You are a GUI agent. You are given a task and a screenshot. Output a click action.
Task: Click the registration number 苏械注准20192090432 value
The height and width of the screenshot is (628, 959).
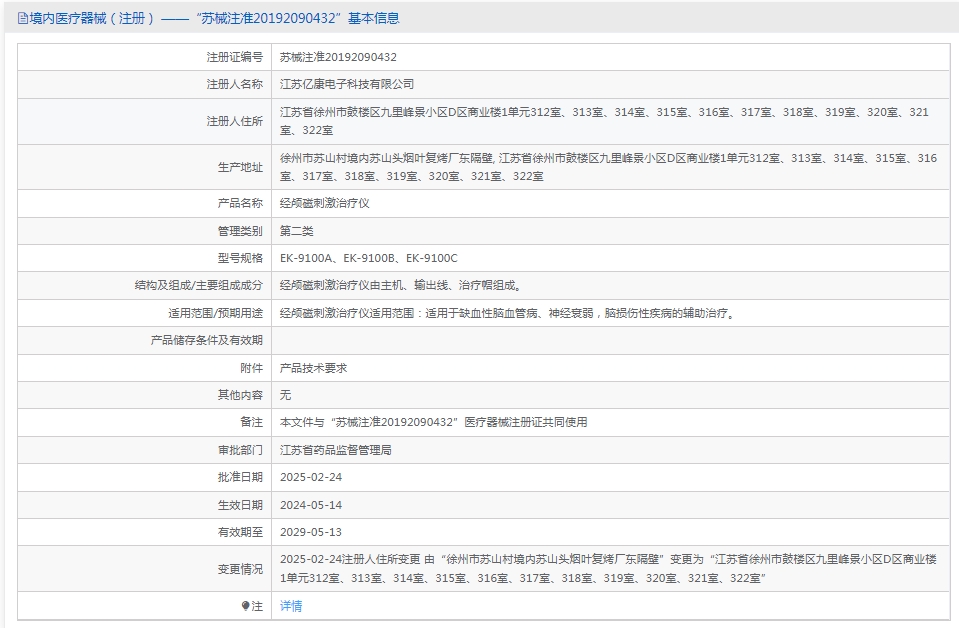pos(338,57)
